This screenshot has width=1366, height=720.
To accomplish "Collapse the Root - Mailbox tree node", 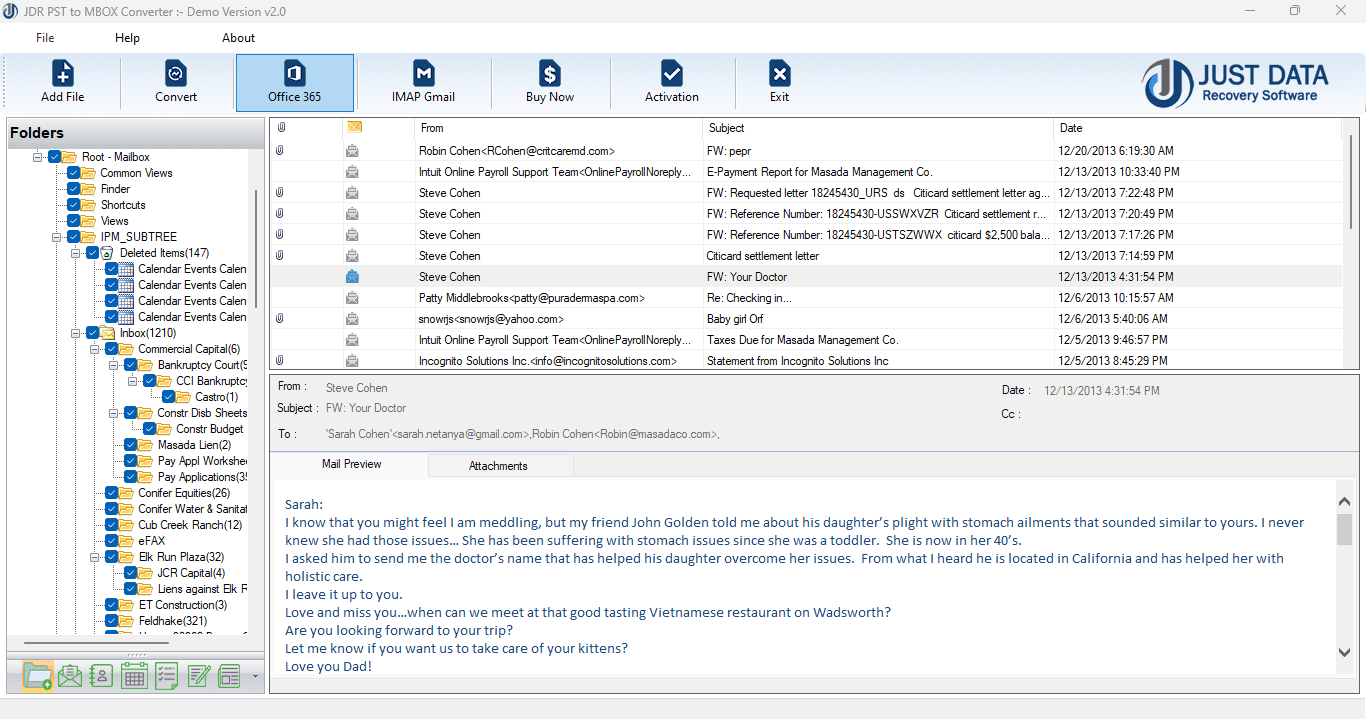I will click(37, 156).
